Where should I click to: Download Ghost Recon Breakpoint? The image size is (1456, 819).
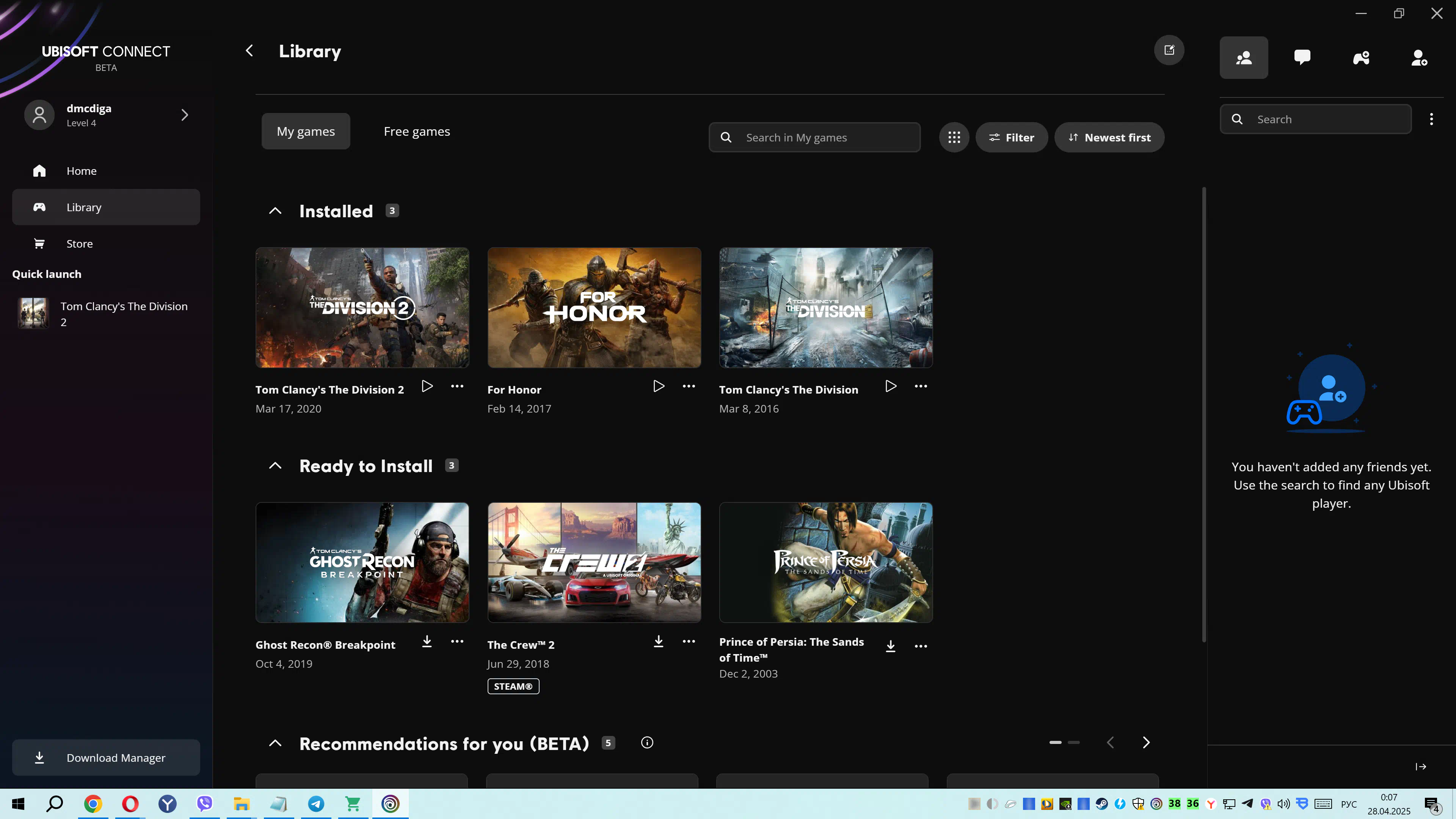click(427, 641)
